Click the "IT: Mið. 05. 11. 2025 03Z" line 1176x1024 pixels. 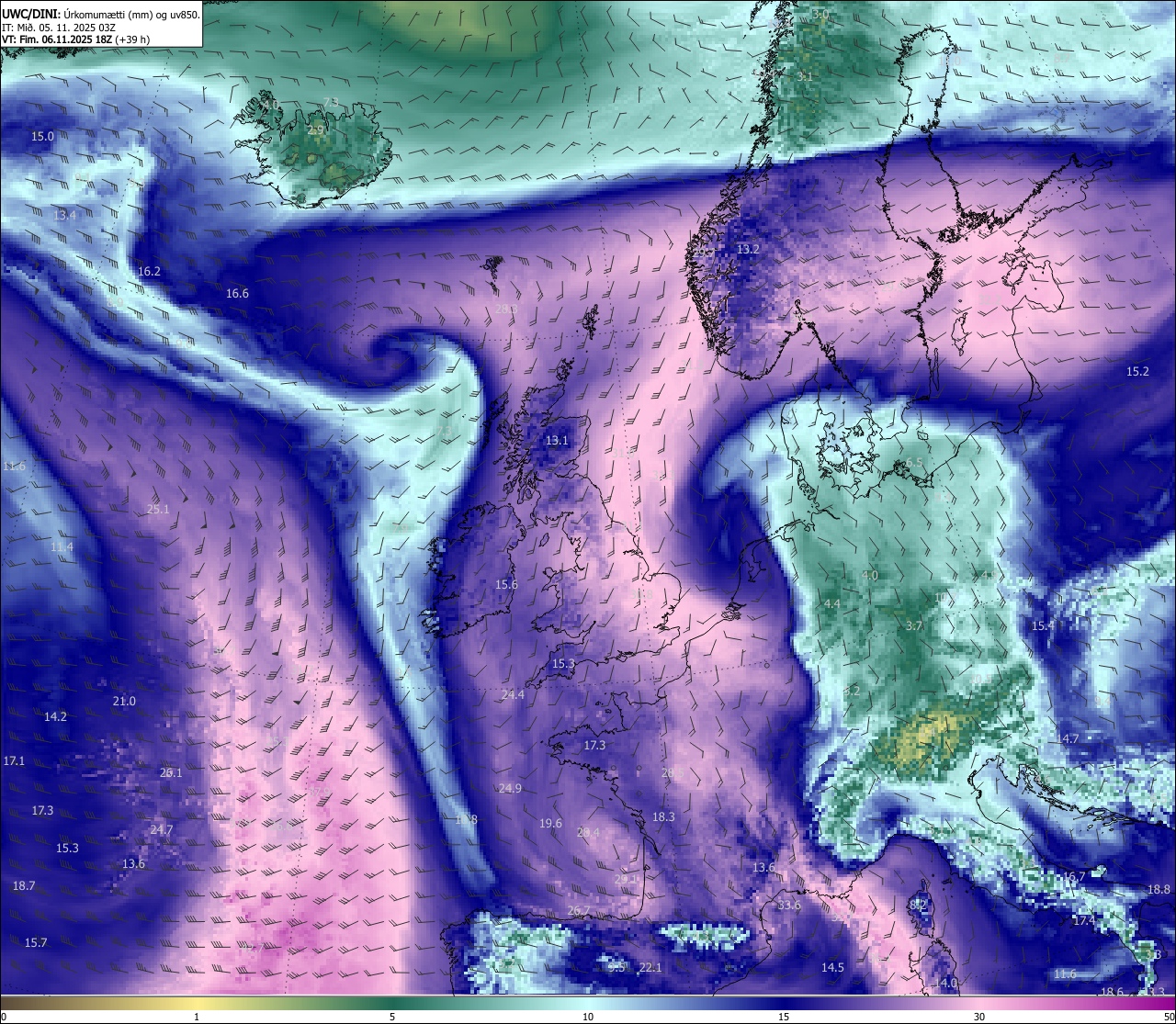[x=59, y=28]
